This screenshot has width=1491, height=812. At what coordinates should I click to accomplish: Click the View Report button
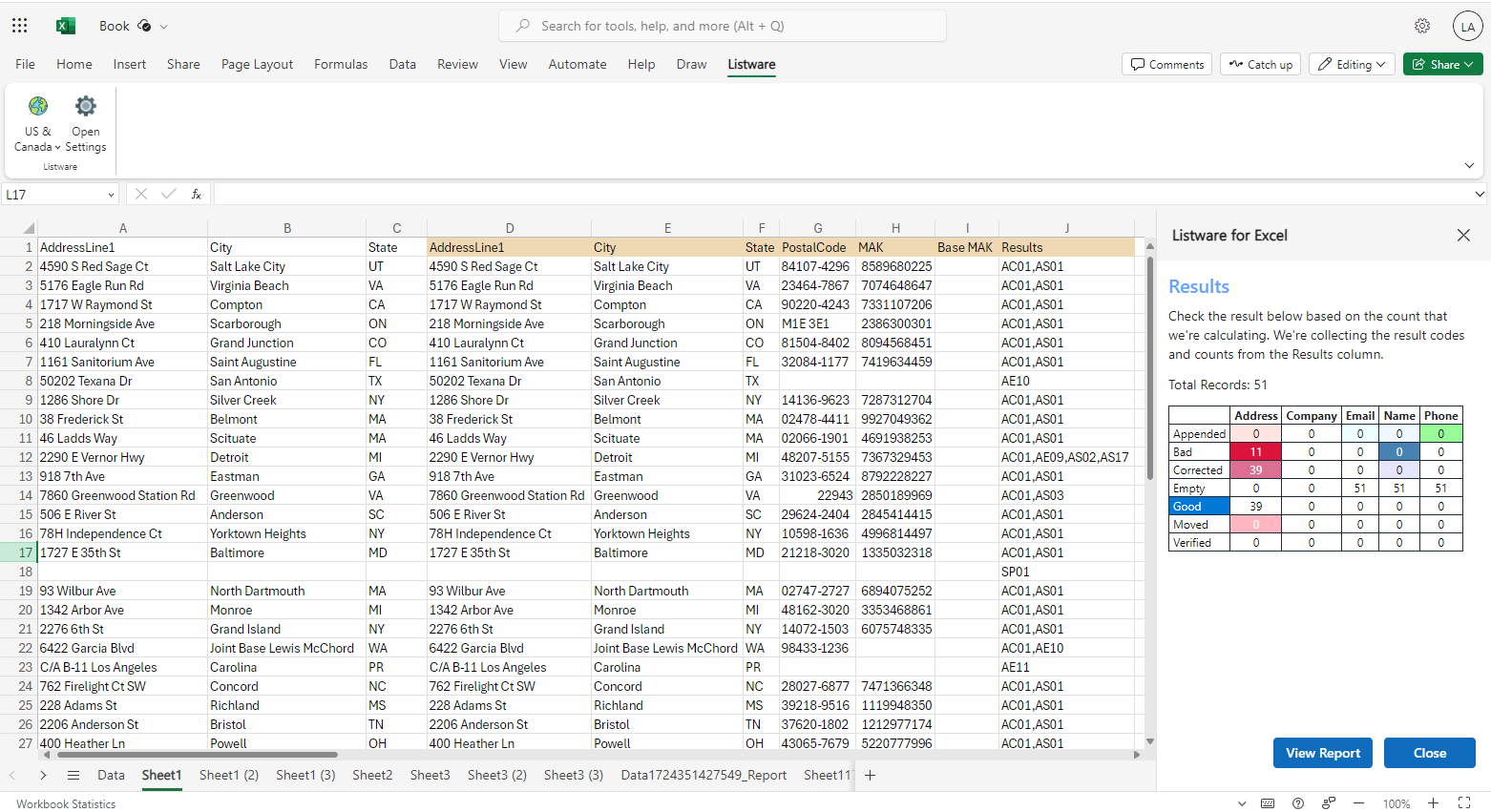pos(1323,753)
